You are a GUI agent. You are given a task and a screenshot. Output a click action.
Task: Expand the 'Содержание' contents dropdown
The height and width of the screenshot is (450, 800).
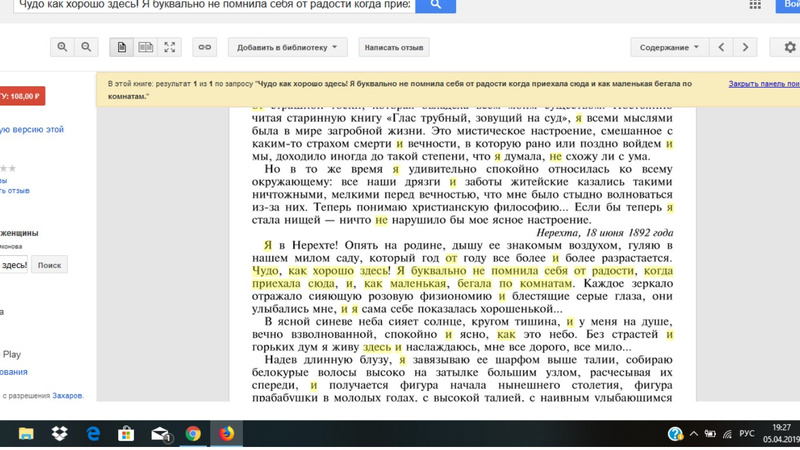669,47
